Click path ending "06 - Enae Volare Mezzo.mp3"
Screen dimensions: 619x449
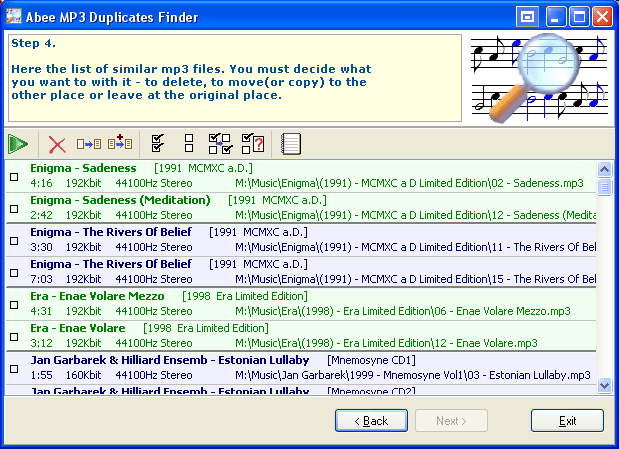[x=403, y=311]
